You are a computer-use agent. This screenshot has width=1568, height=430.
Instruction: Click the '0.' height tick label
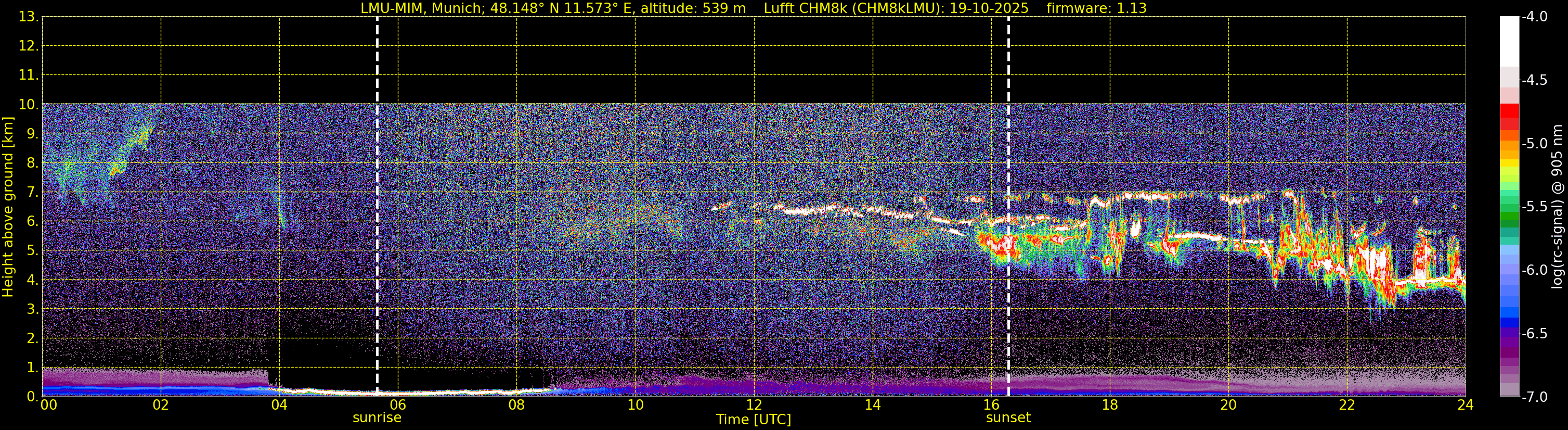(32, 397)
